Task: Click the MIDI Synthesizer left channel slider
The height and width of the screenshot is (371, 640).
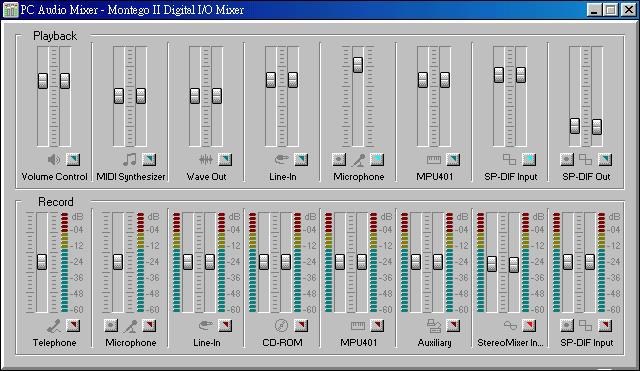Action: coord(119,96)
